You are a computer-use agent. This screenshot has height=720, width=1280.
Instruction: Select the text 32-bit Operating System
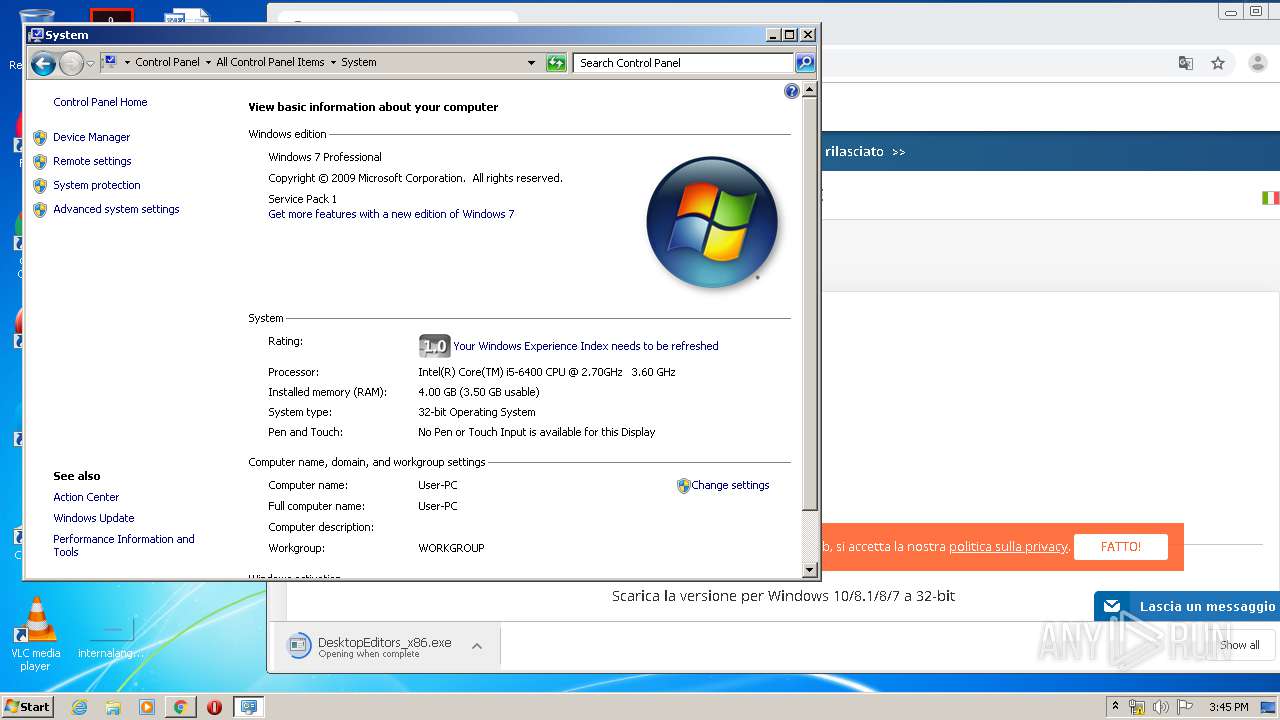point(477,412)
